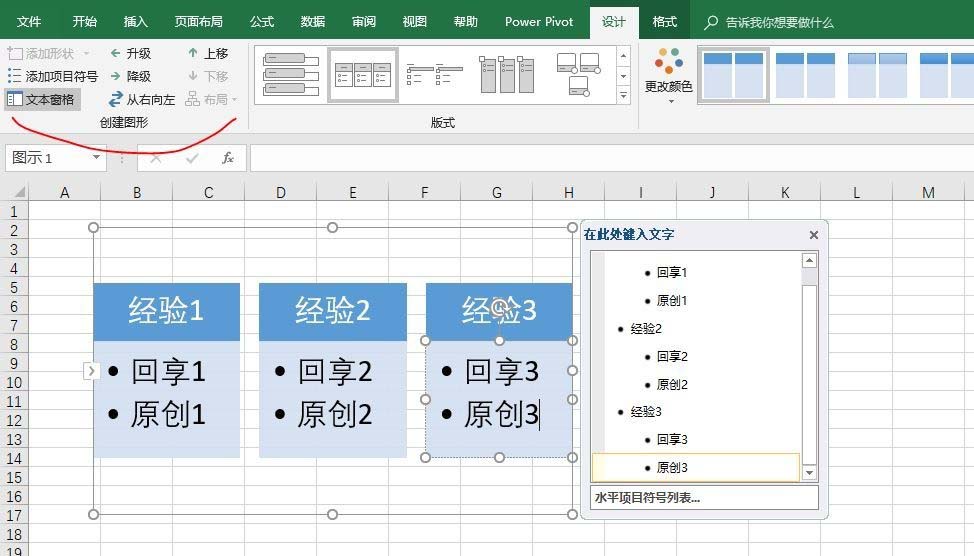
Task: Open the Name Box dropdown arrow
Action: click(x=97, y=158)
